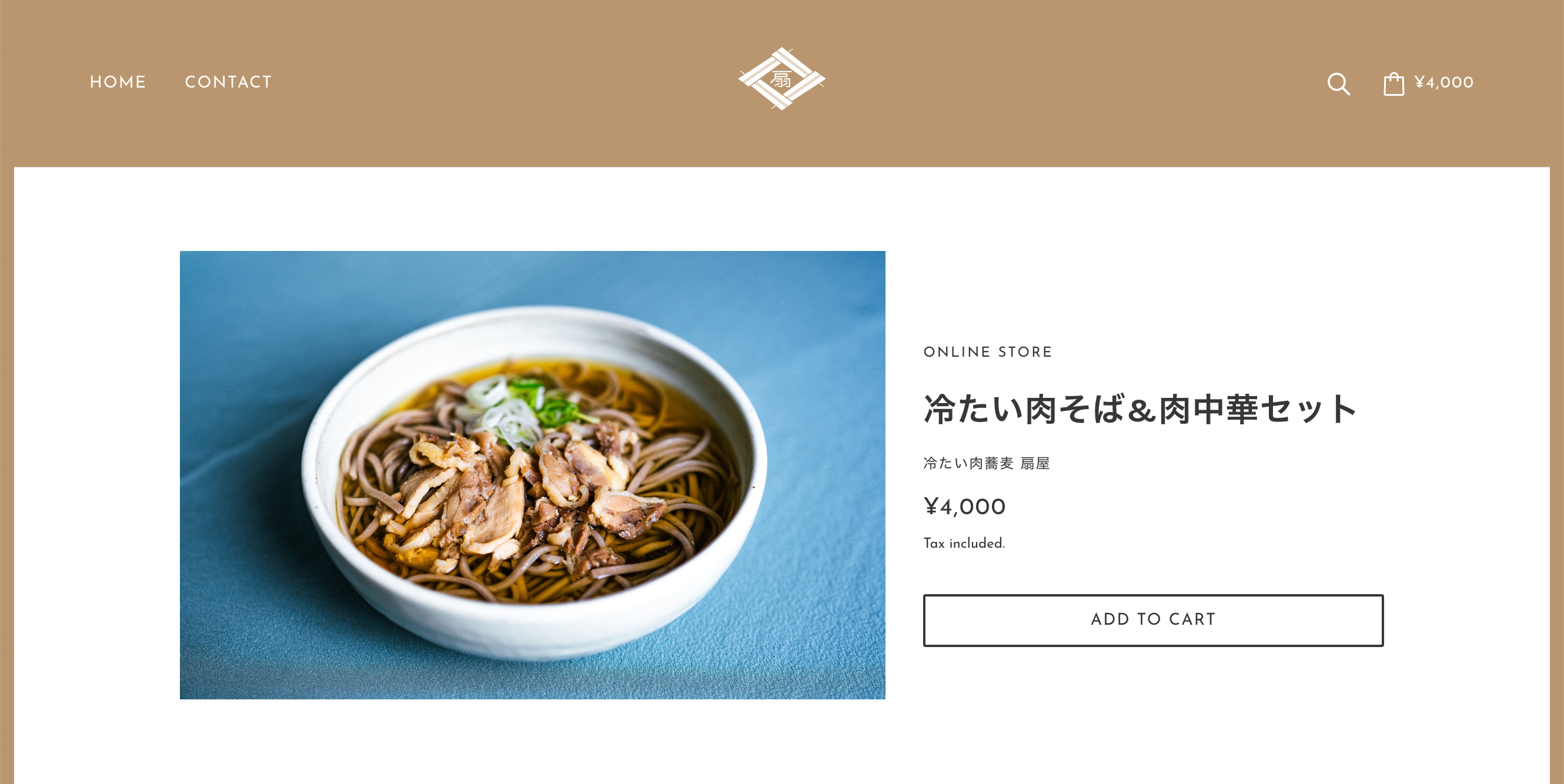Click the 扇 kanji inside the logo
The image size is (1564, 784).
coord(781,79)
